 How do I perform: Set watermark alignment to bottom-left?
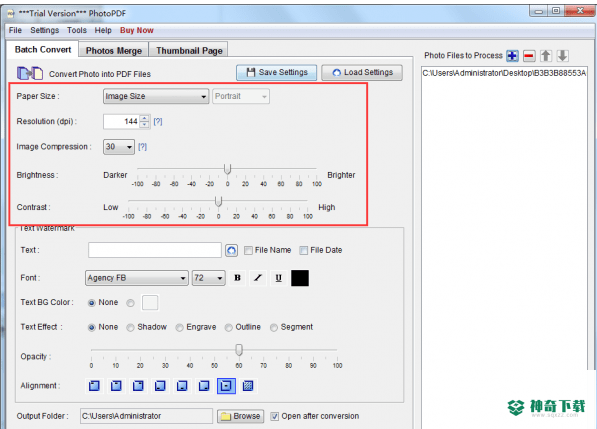160,386
